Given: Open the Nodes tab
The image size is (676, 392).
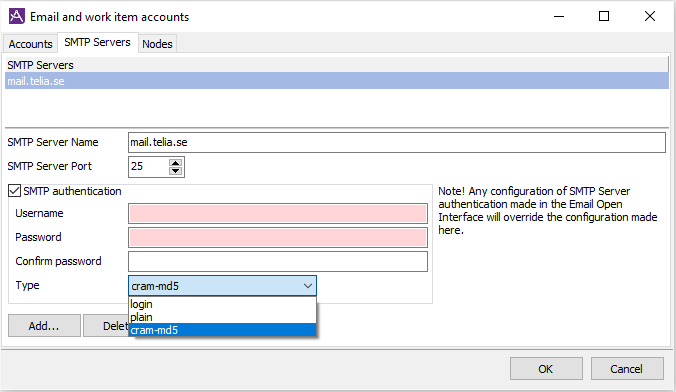Looking at the screenshot, I should coord(157,44).
